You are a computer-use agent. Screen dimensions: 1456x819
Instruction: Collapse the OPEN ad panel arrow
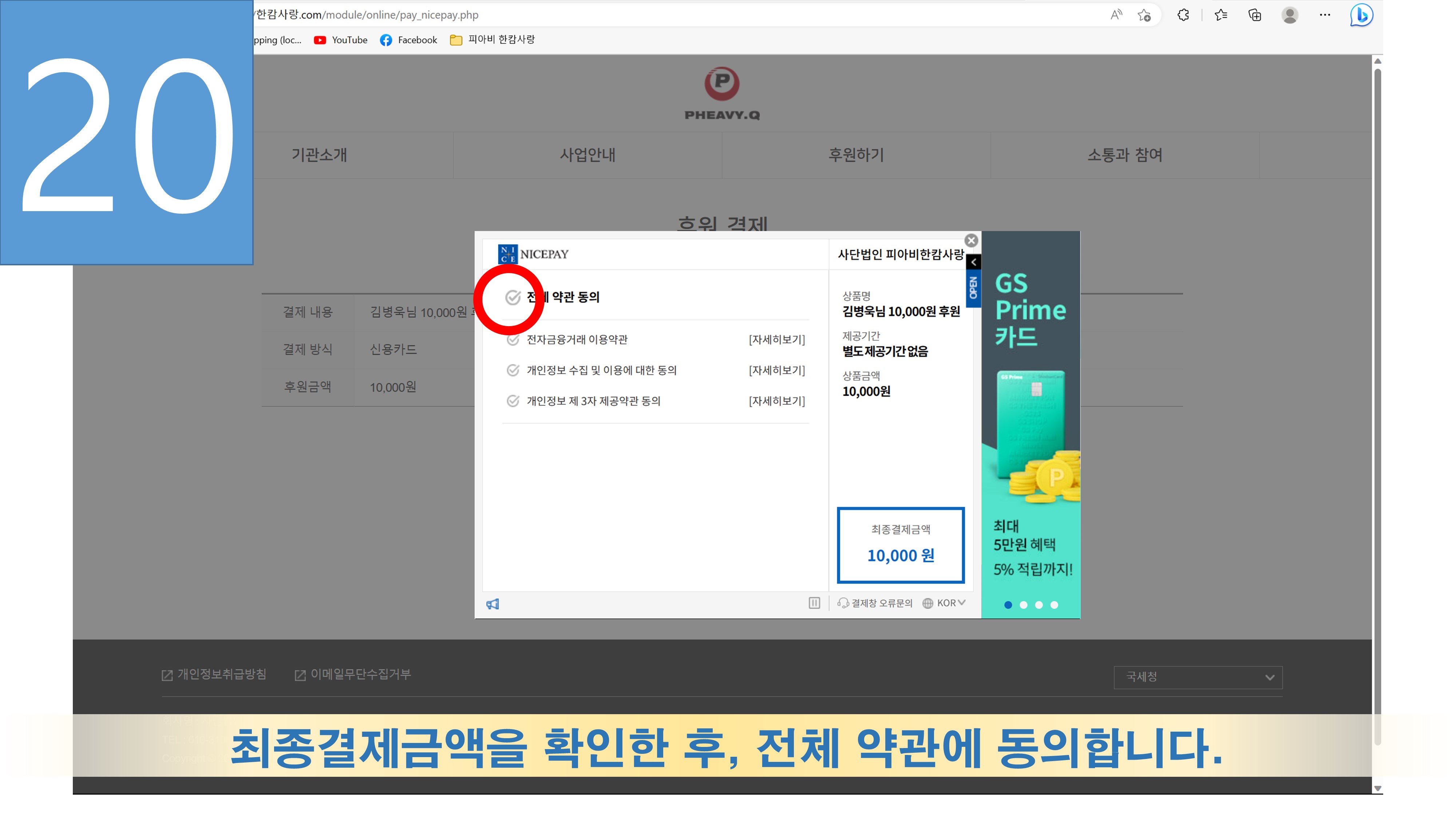(x=973, y=262)
